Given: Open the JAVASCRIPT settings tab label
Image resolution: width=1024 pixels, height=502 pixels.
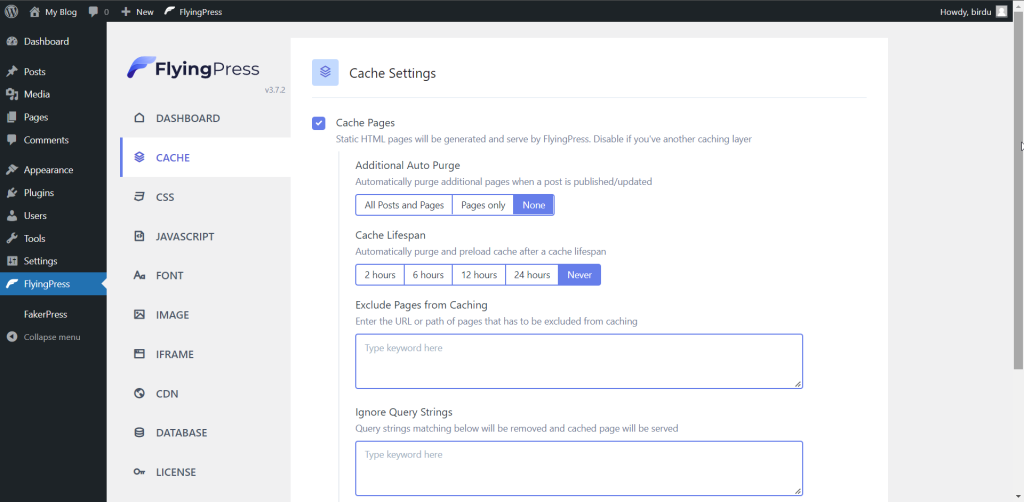Looking at the screenshot, I should 185,236.
